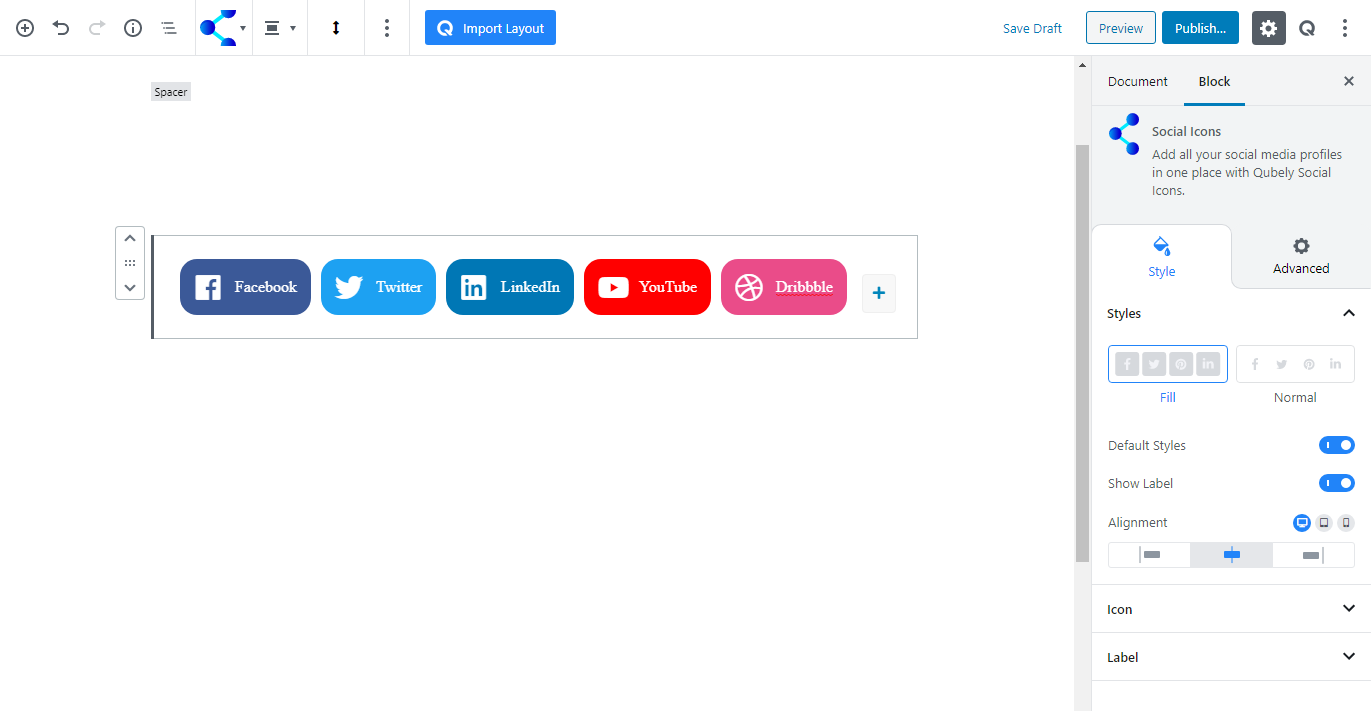
Task: Select the Facebook social button
Action: click(245, 287)
